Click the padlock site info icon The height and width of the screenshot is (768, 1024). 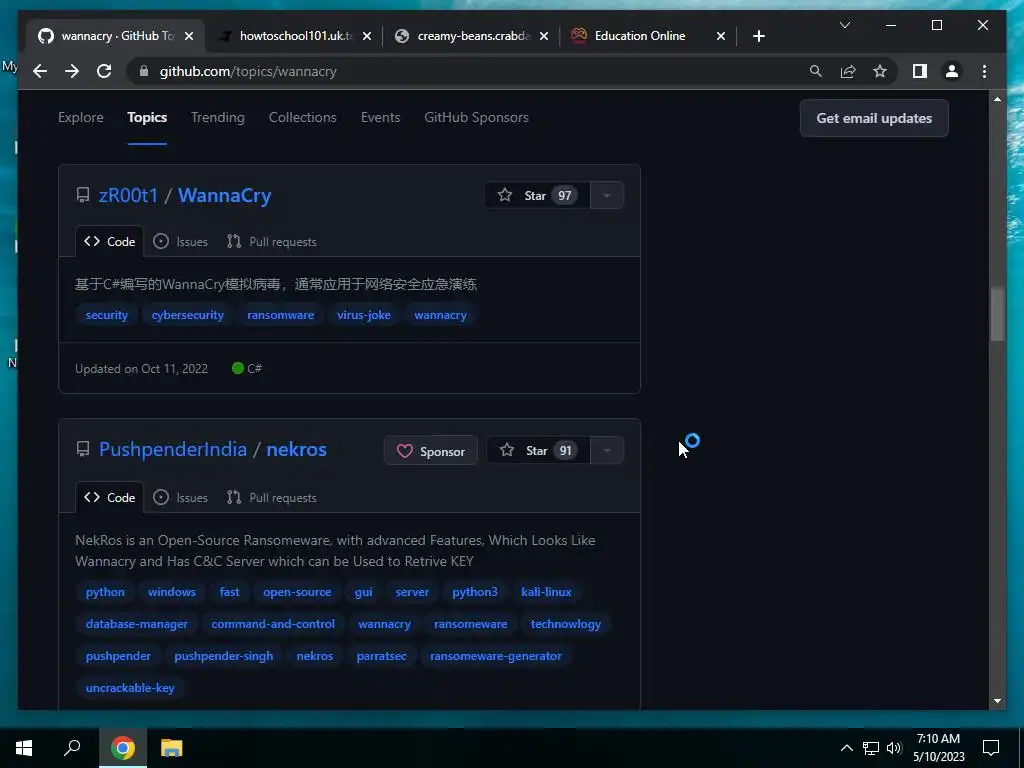(x=144, y=71)
